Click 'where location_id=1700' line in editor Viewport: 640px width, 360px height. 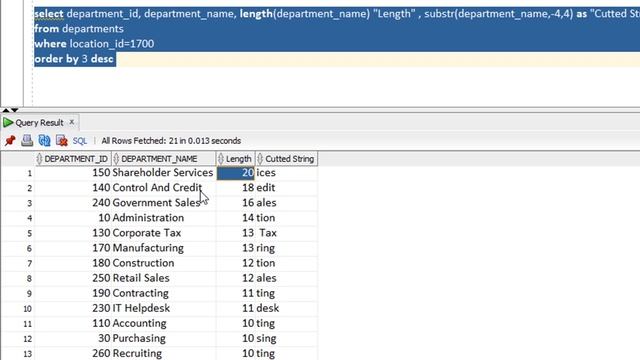(94, 44)
